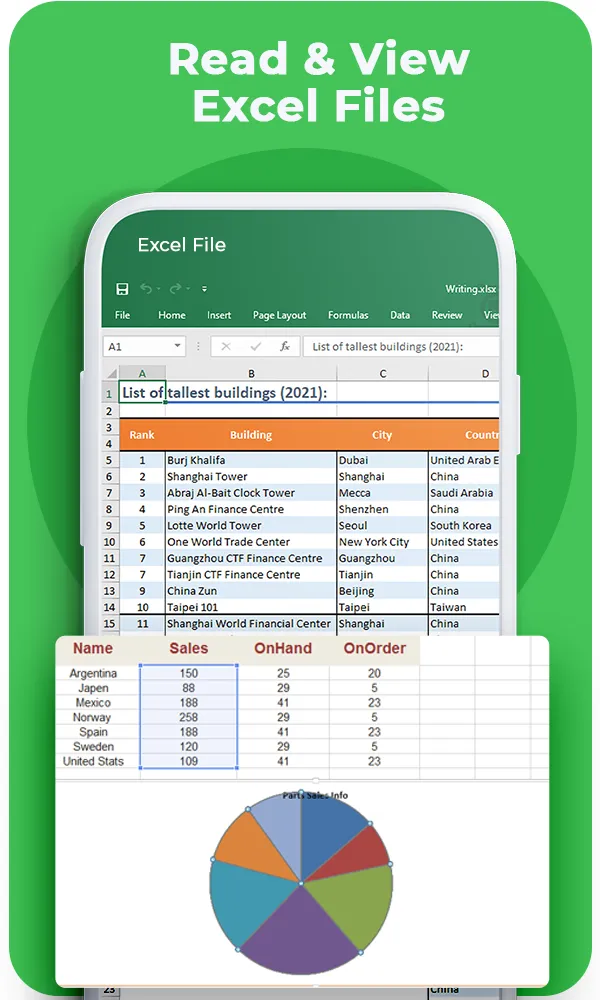Click the Undo arrow icon

[146, 289]
